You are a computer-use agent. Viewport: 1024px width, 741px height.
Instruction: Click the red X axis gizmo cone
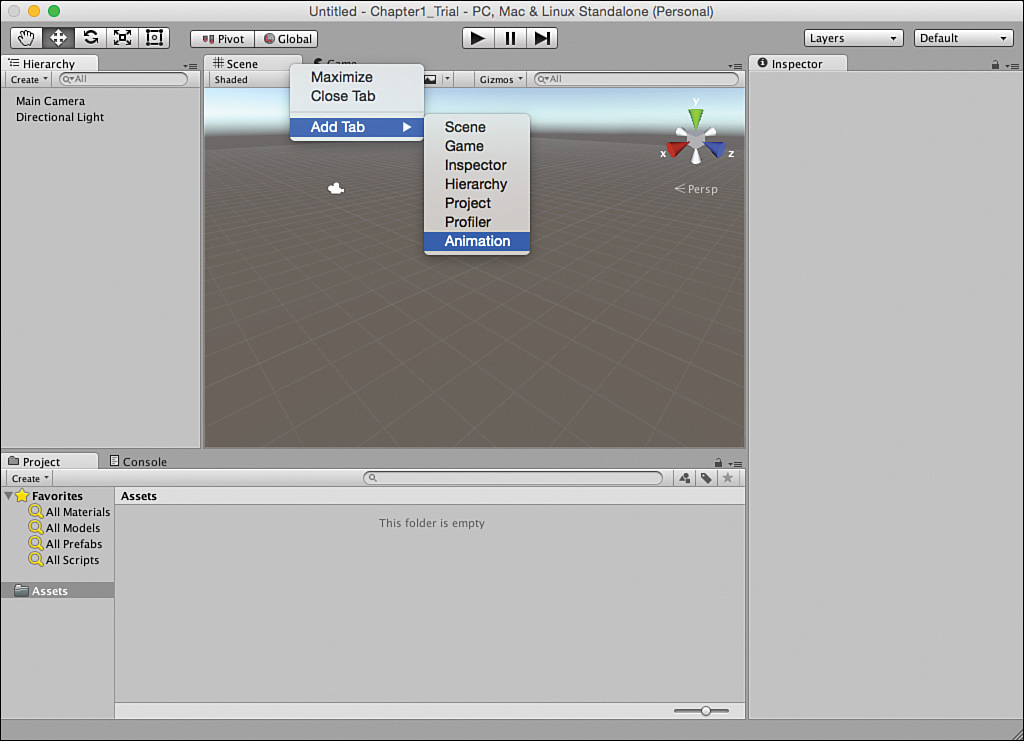click(676, 148)
